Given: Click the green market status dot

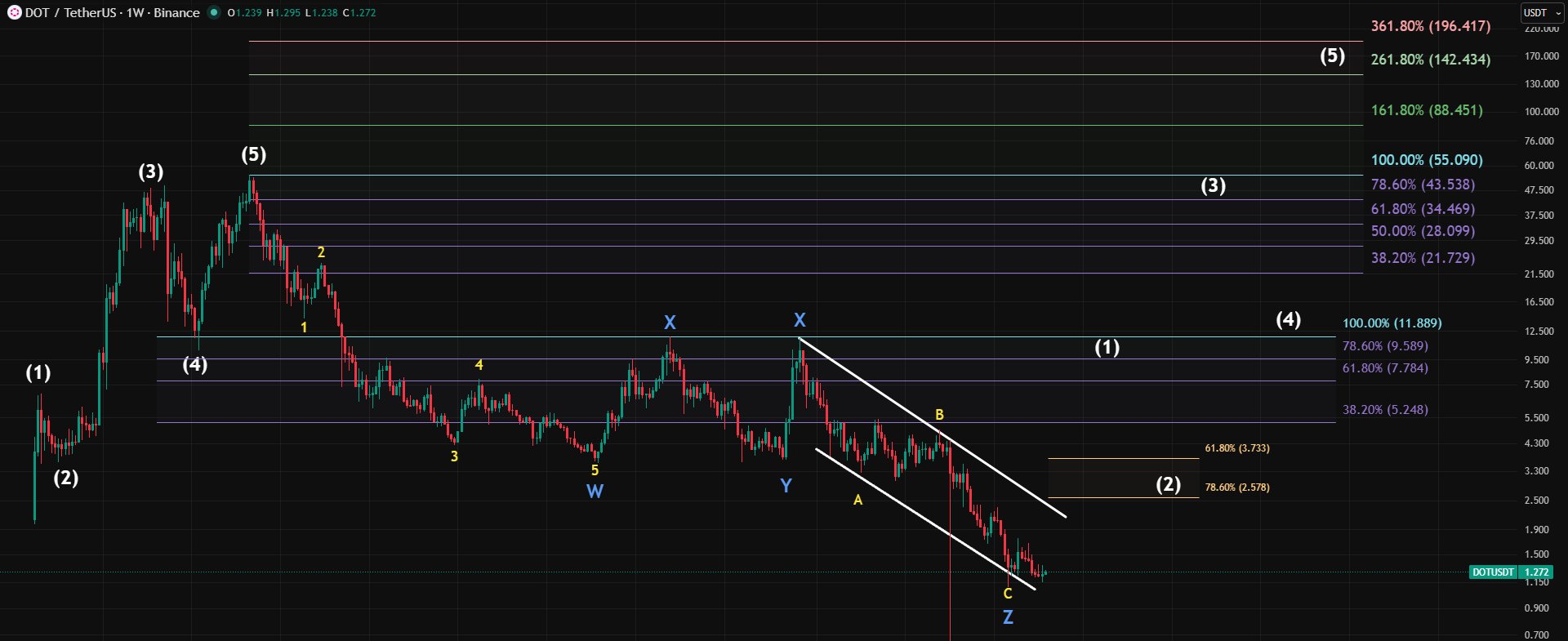Looking at the screenshot, I should point(214,12).
